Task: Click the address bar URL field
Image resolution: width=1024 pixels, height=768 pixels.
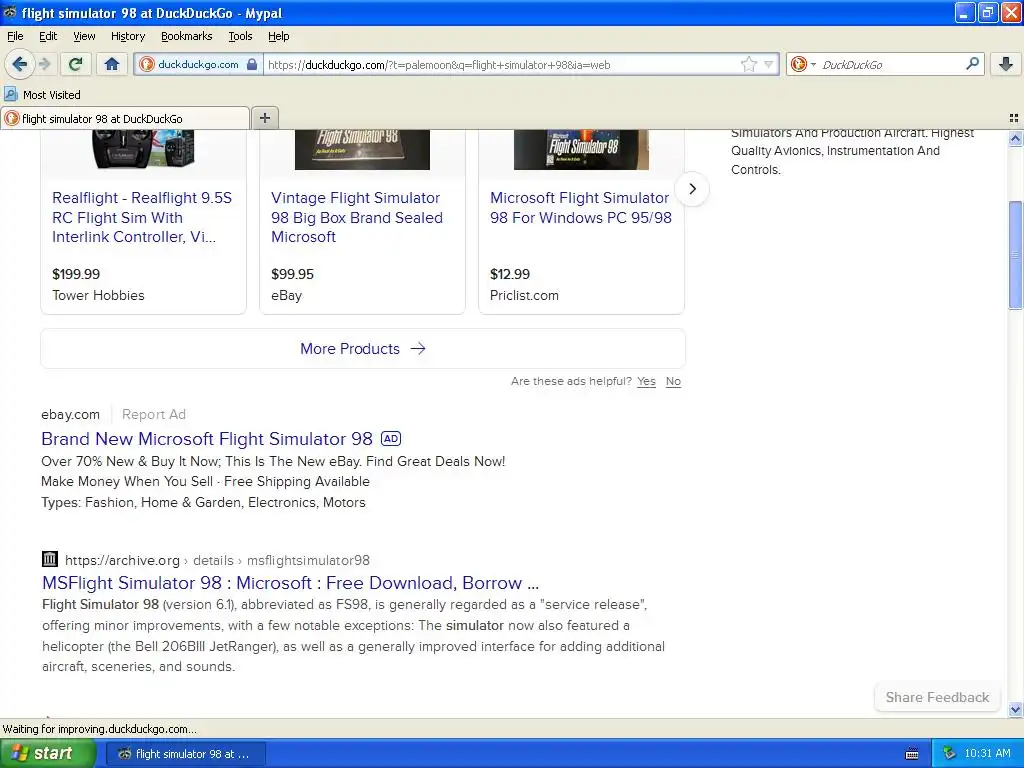Action: pyautogui.click(x=502, y=65)
